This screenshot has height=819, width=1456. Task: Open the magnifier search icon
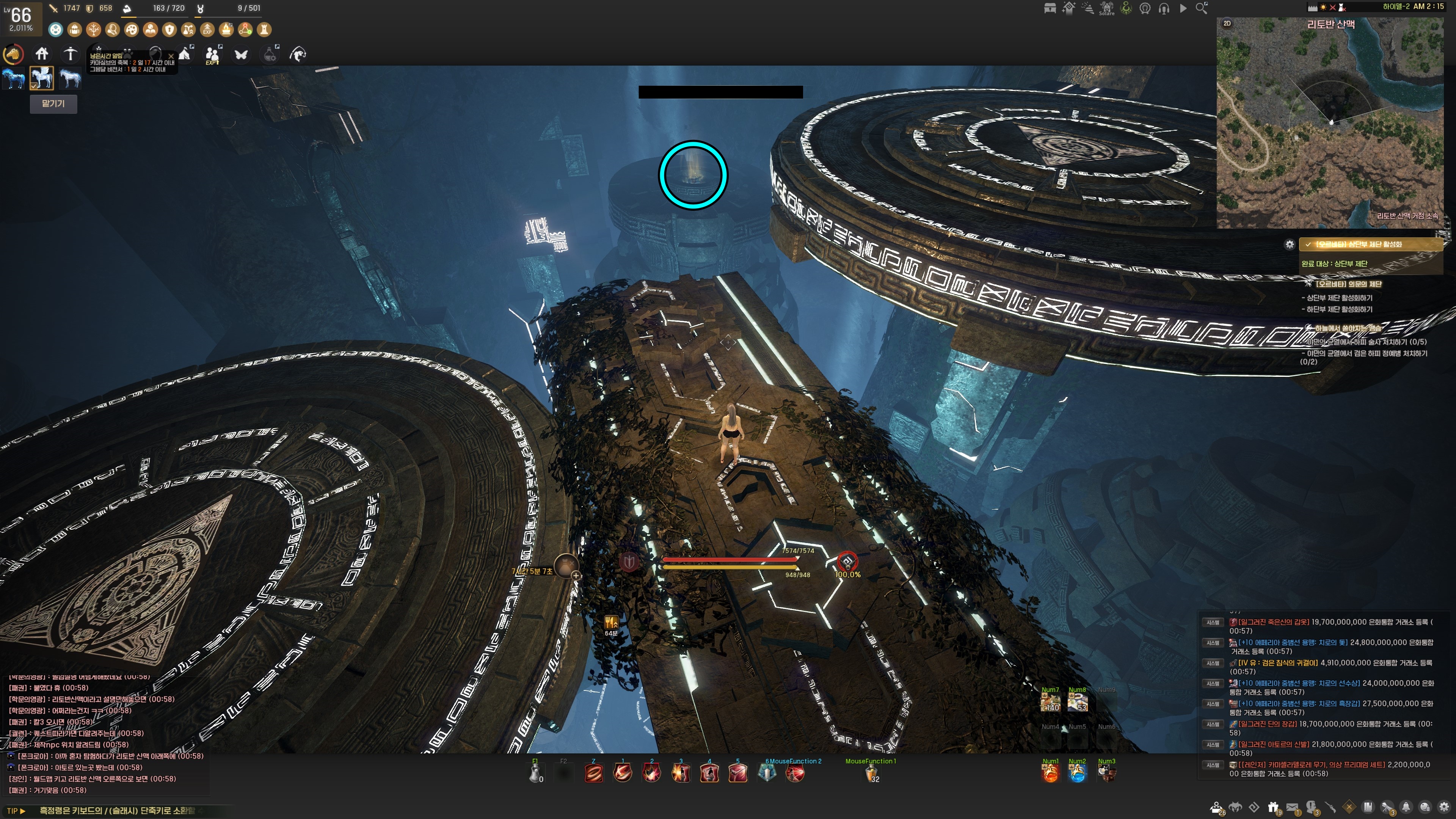coord(1201,8)
